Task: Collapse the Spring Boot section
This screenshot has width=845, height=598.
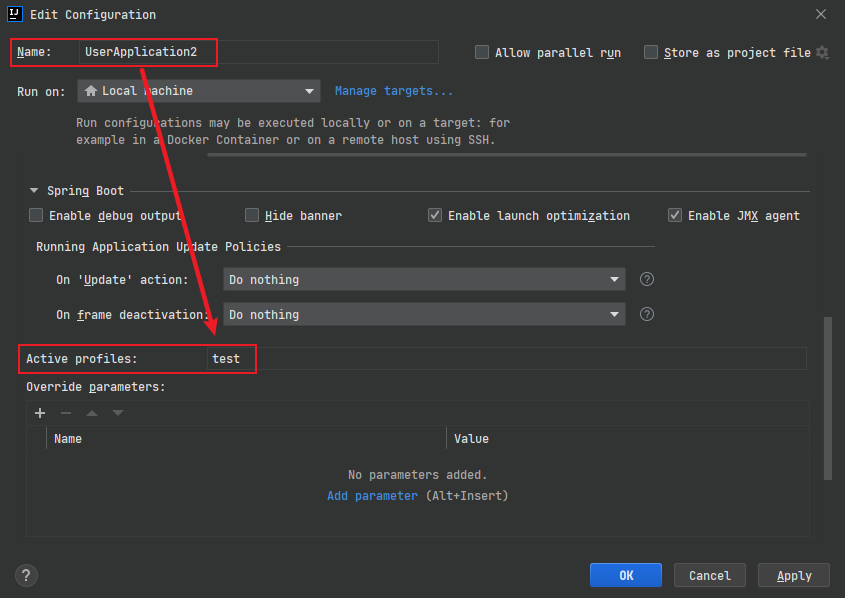Action: pos(34,190)
